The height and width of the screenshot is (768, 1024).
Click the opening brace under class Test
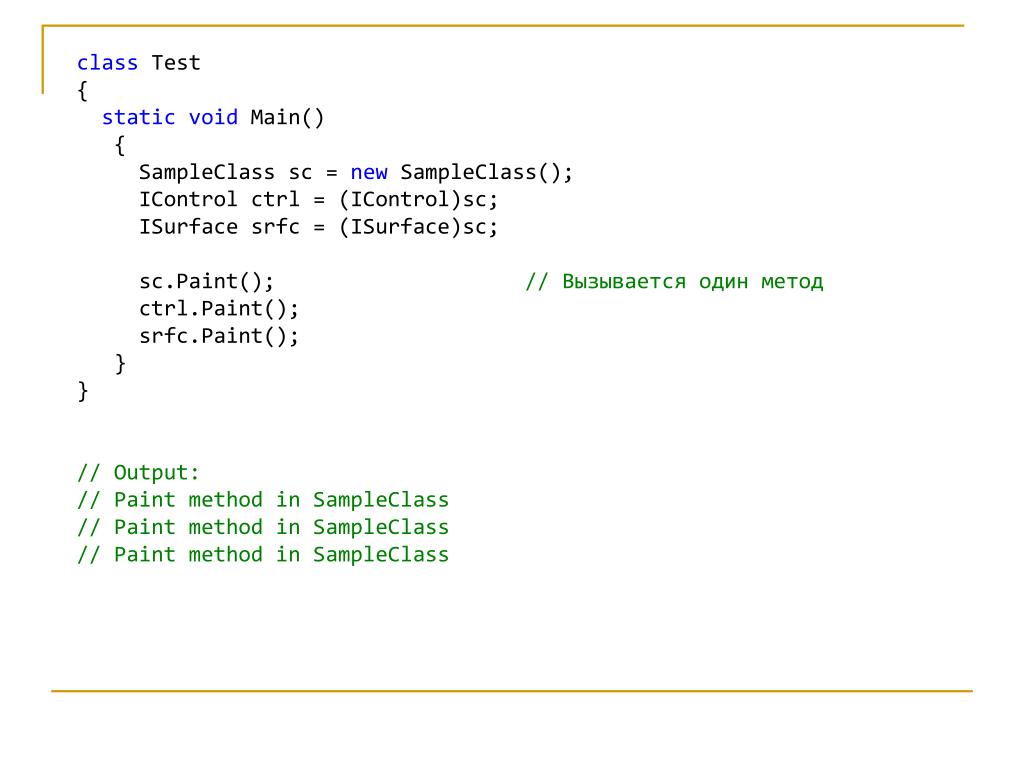[83, 91]
